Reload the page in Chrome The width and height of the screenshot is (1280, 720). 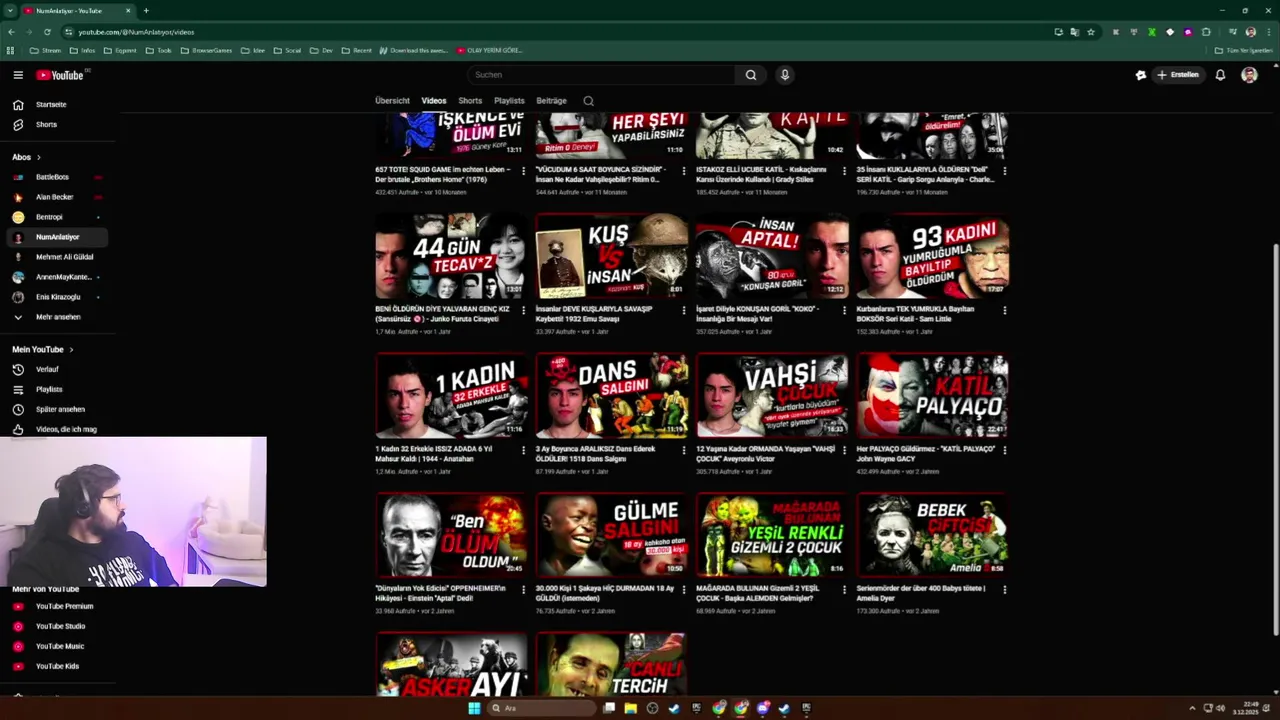pos(47,32)
